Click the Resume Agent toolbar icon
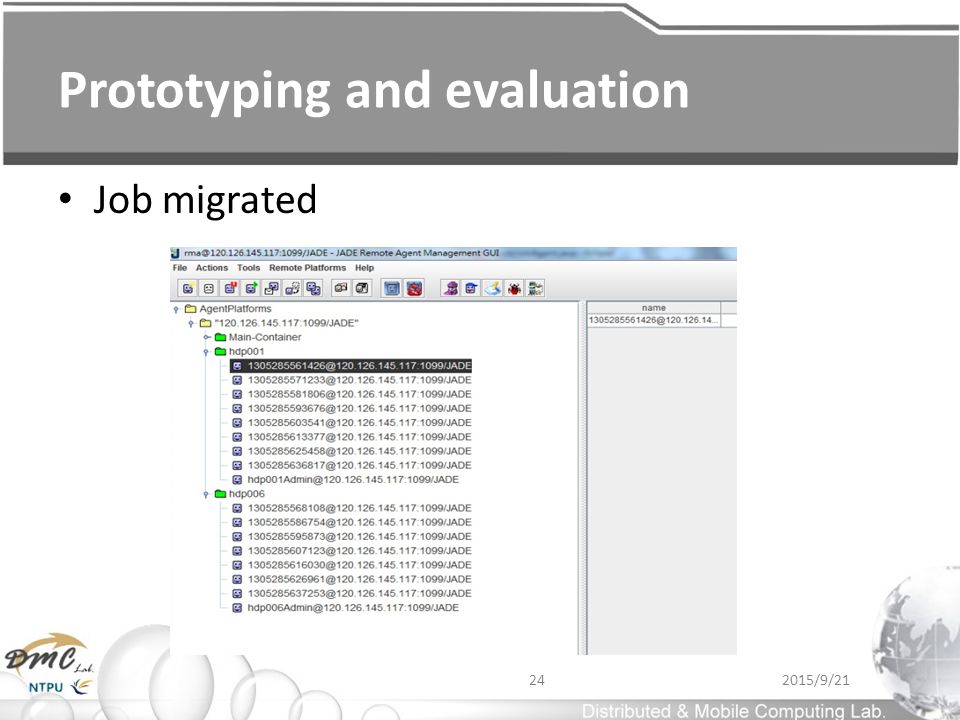Screen dimensions: 960x720 click(x=250, y=288)
